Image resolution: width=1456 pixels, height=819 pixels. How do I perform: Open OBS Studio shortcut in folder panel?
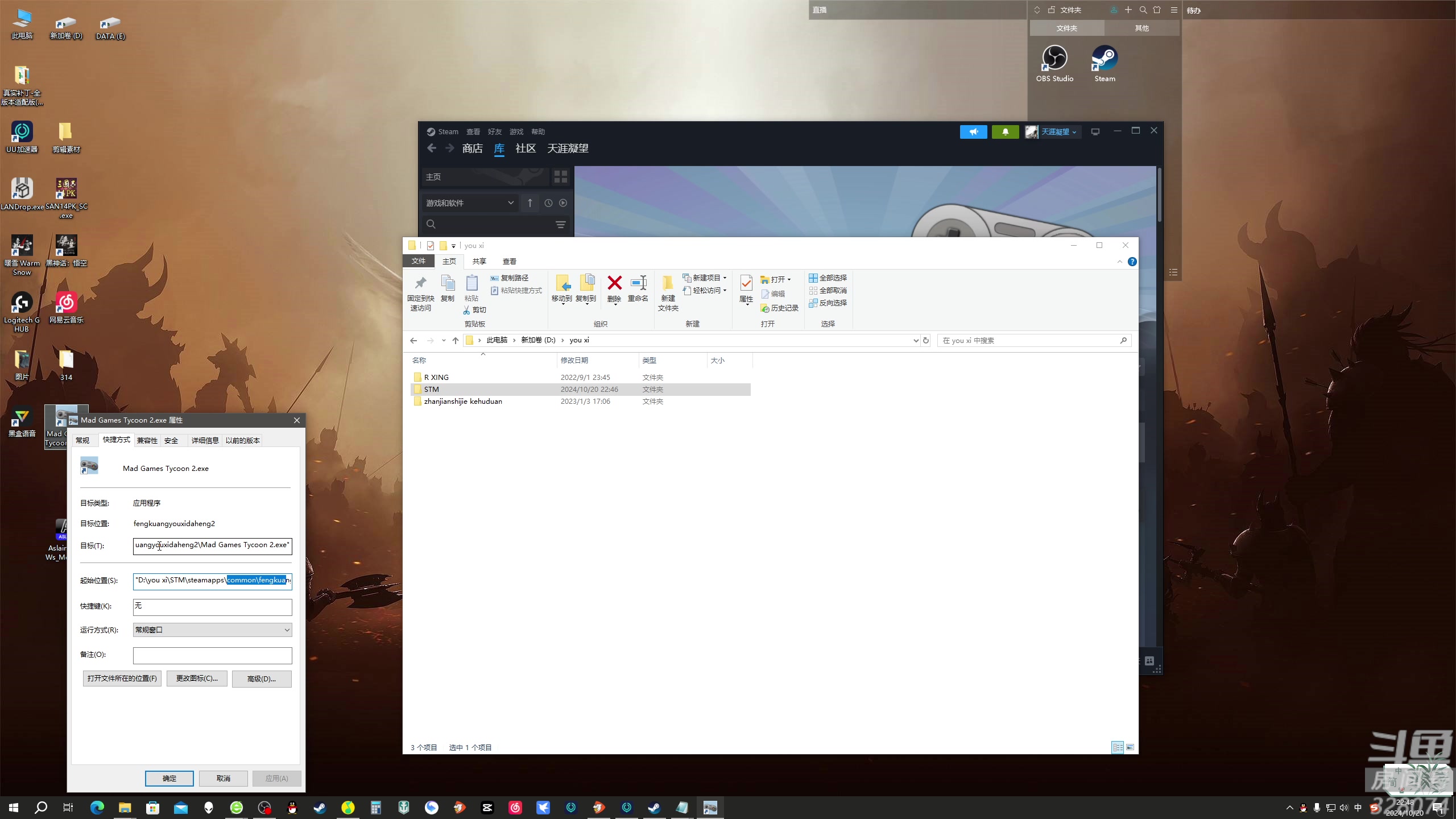[1054, 64]
